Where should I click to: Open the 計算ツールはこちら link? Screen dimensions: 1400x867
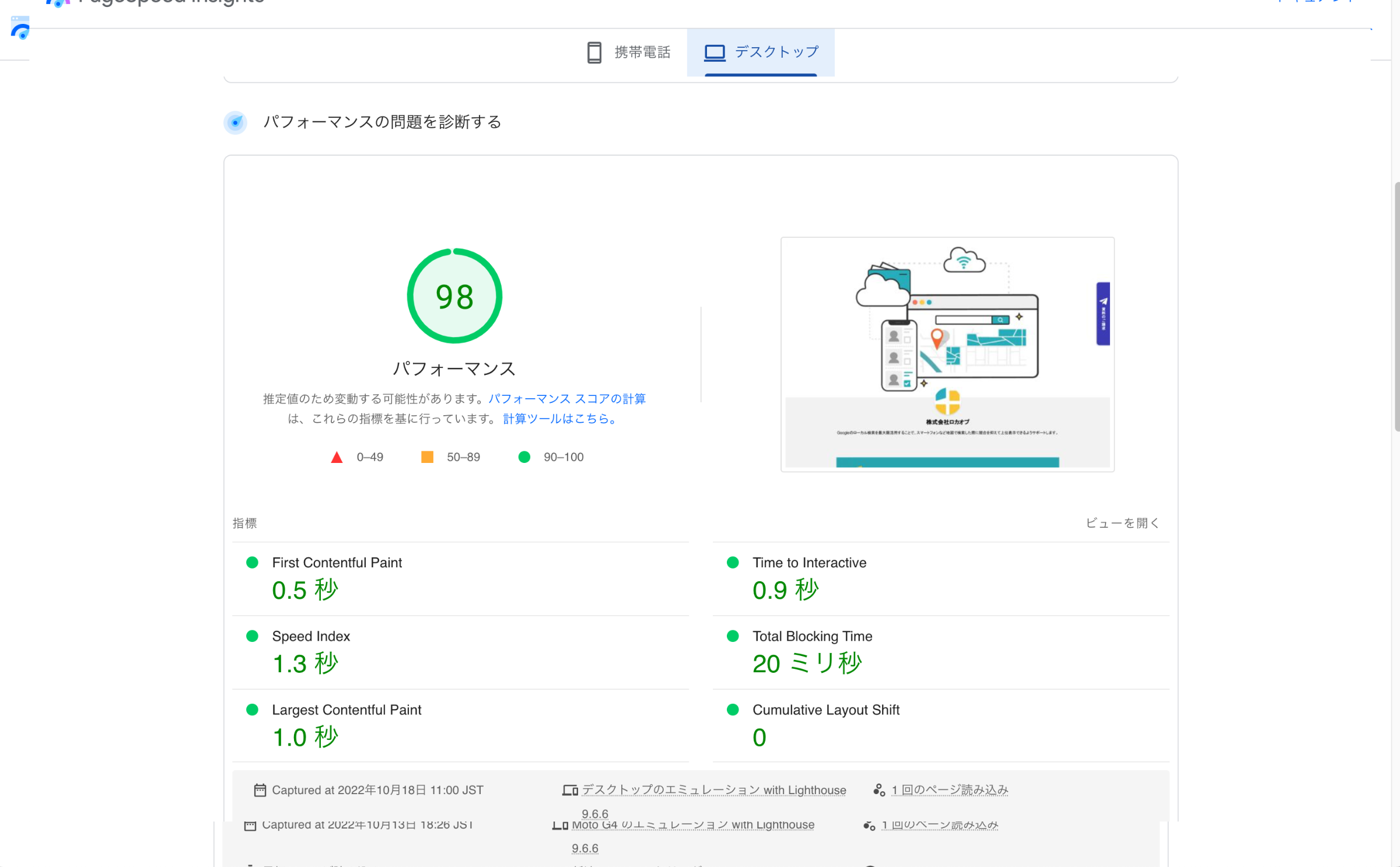(x=559, y=419)
